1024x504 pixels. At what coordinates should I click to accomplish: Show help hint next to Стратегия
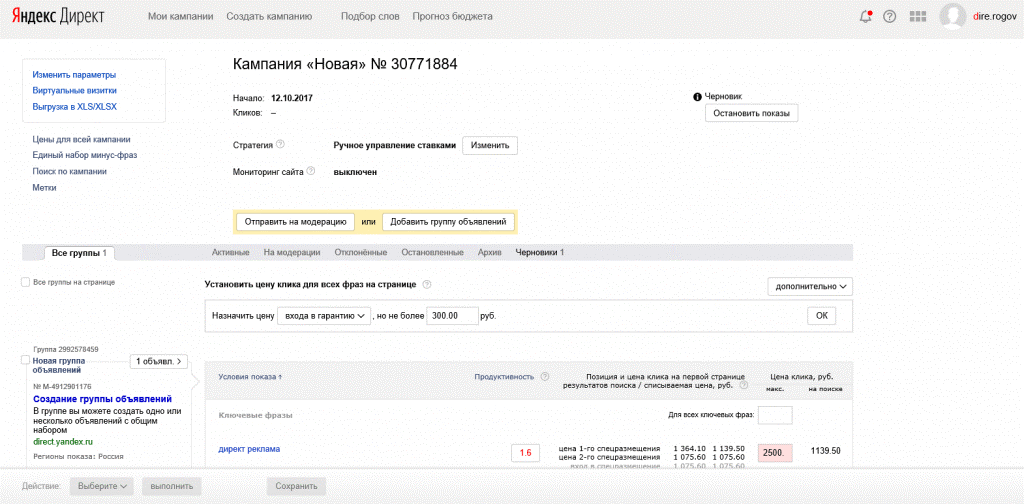click(280, 144)
